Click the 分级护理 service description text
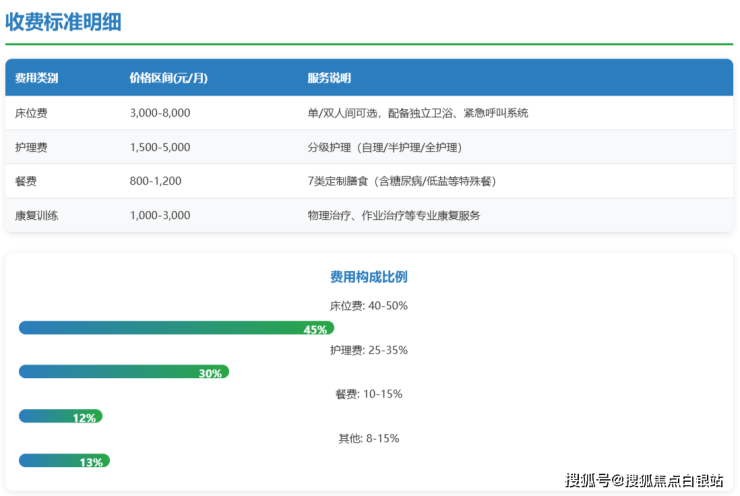The height and width of the screenshot is (496, 740). [x=384, y=147]
